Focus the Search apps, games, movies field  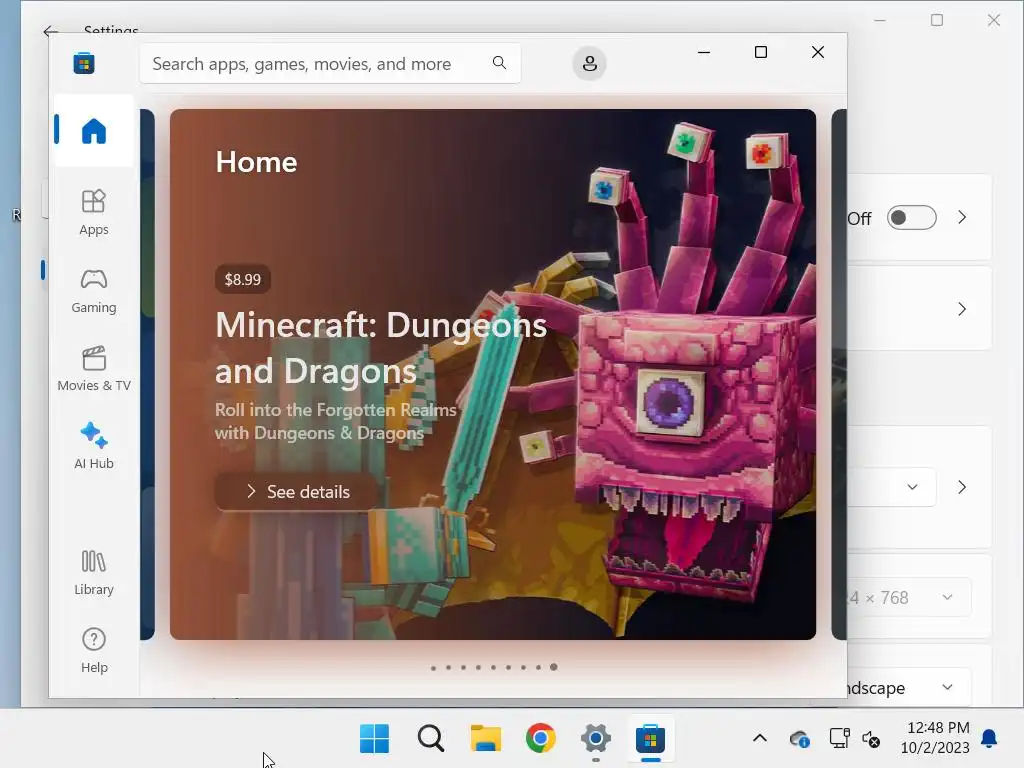click(x=330, y=63)
